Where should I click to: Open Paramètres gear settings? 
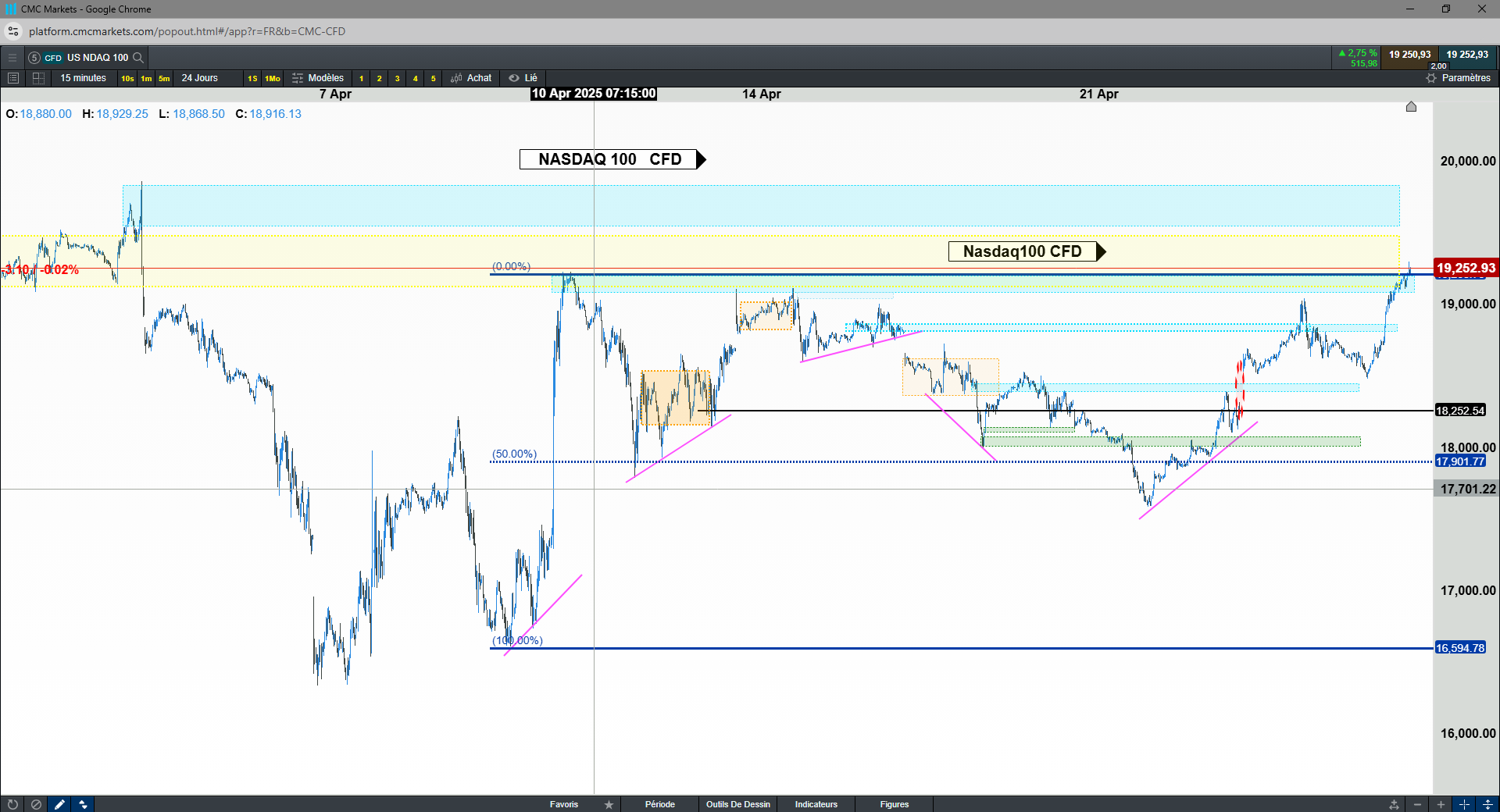(1431, 78)
